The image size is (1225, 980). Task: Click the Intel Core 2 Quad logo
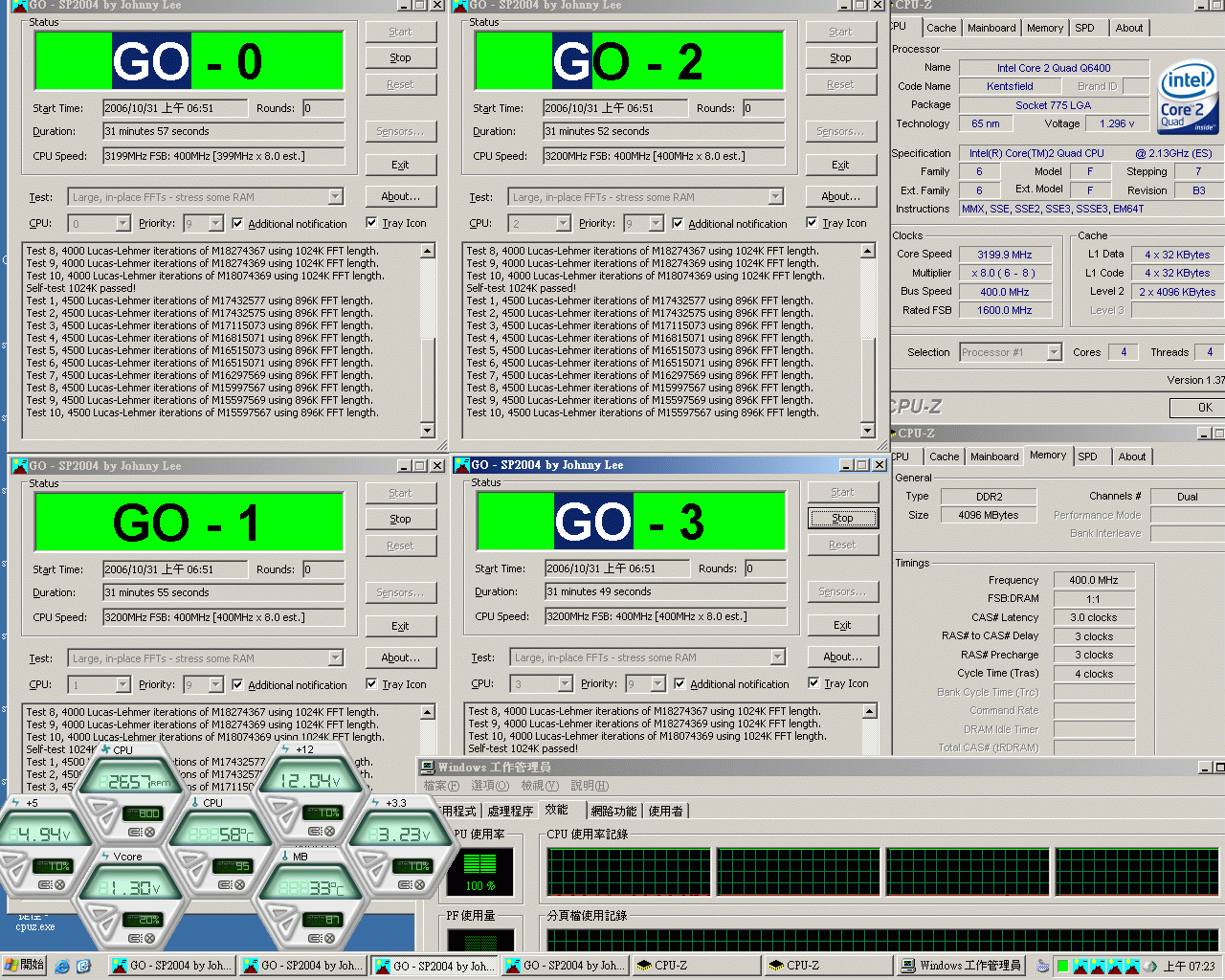click(x=1187, y=98)
